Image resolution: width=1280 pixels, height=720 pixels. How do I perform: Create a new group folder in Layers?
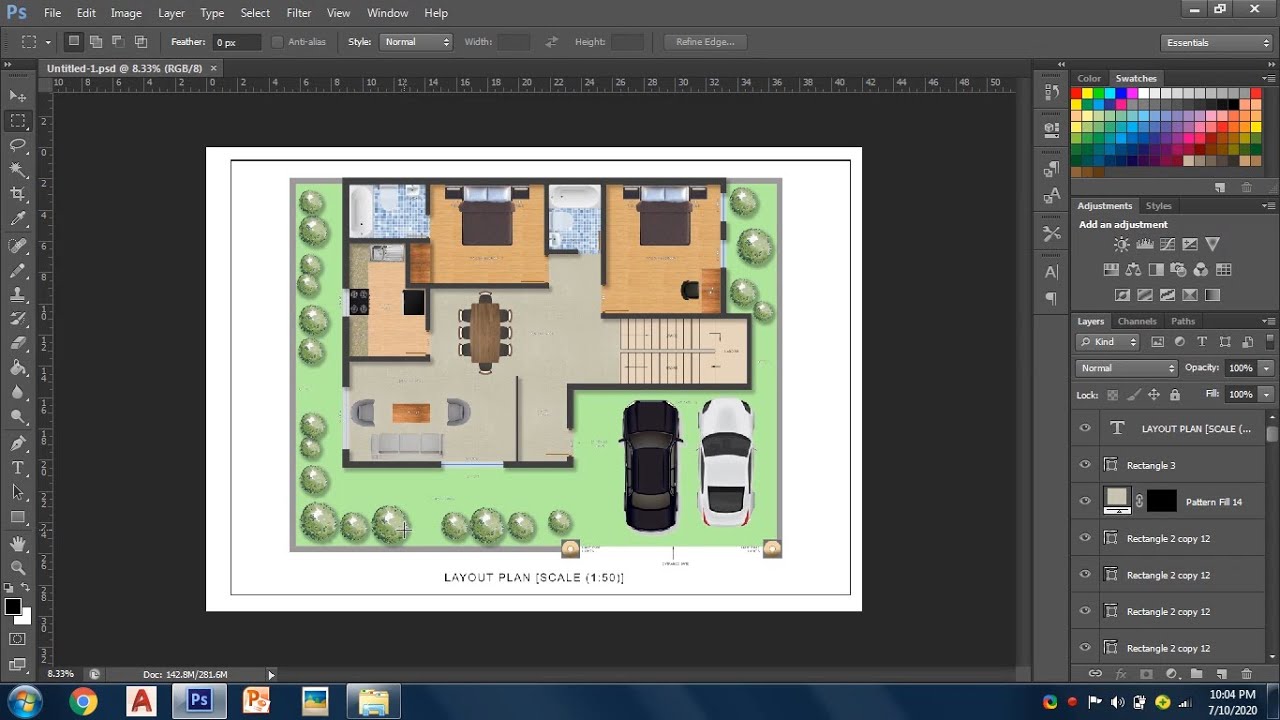pyautogui.click(x=1196, y=674)
